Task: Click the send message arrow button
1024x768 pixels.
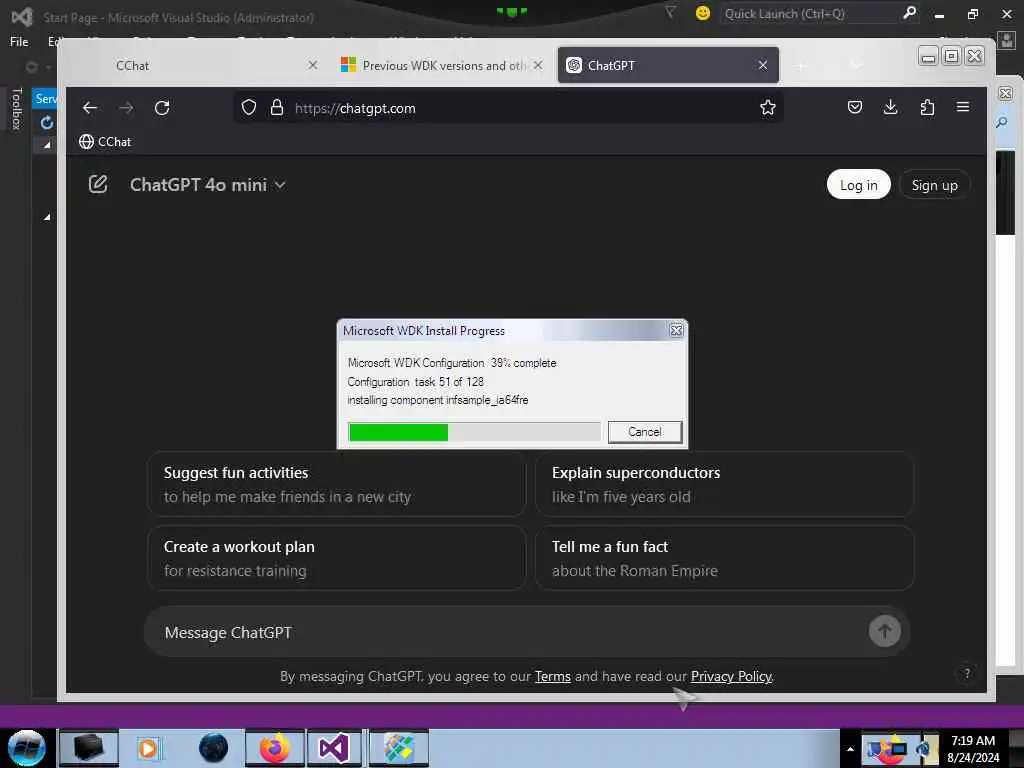Action: pos(884,631)
